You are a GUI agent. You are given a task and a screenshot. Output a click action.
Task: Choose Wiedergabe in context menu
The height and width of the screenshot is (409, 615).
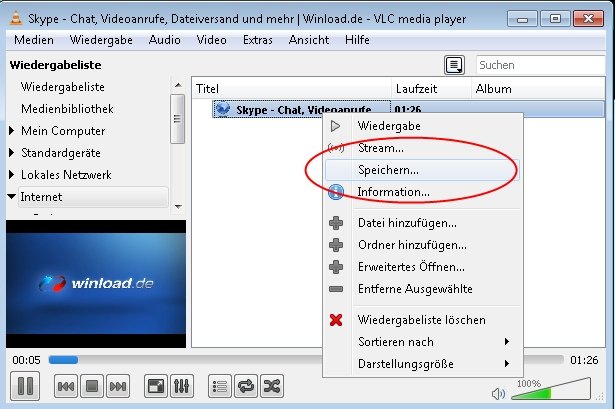pos(423,126)
